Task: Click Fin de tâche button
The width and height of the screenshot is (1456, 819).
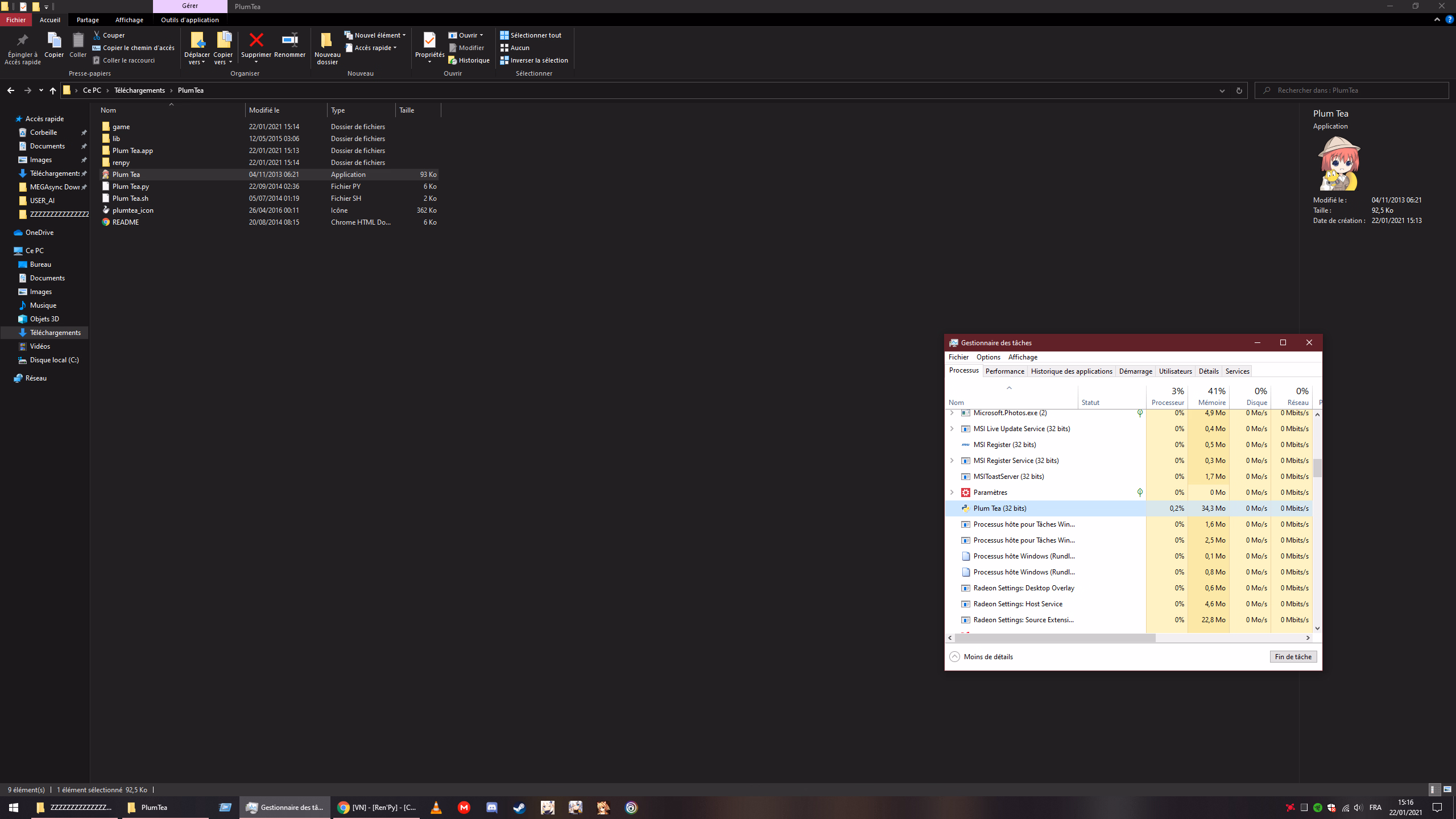Action: 1293,656
